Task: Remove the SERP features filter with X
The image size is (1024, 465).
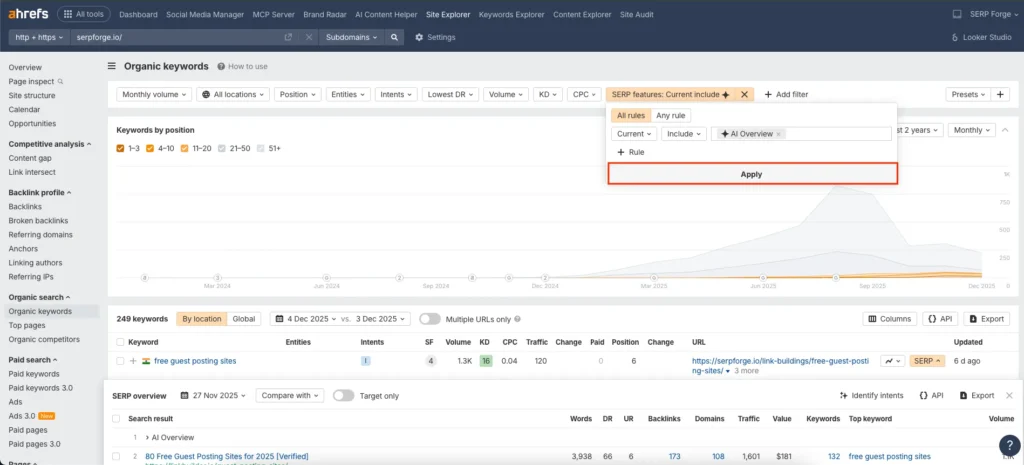Action: coord(744,94)
